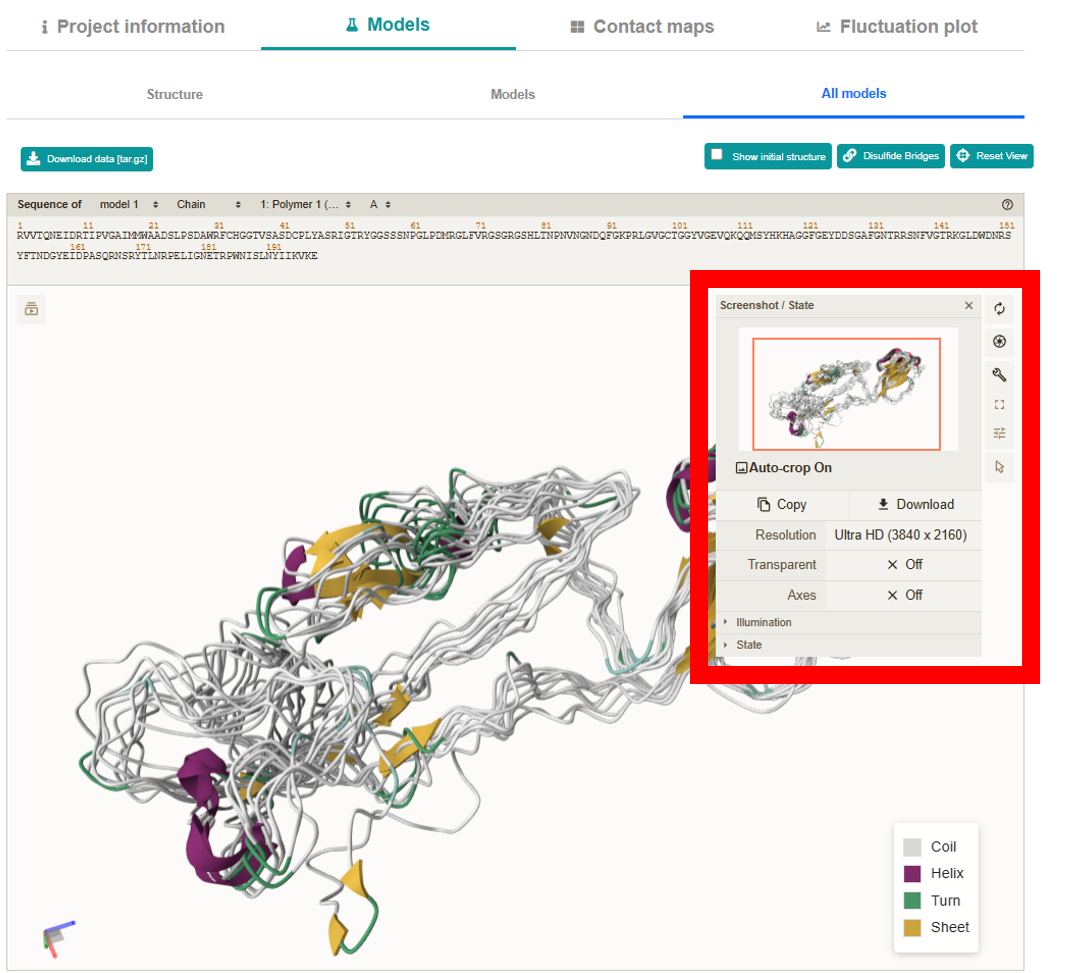Click the Helix legend color swatch
This screenshot has width=1065, height=973.
[912, 874]
